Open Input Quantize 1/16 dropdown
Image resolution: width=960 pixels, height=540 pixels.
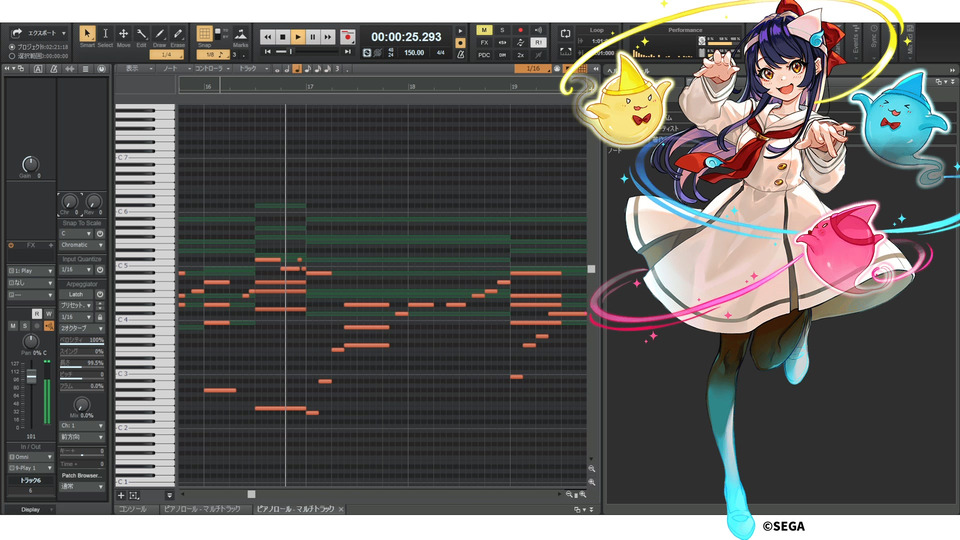[x=76, y=270]
